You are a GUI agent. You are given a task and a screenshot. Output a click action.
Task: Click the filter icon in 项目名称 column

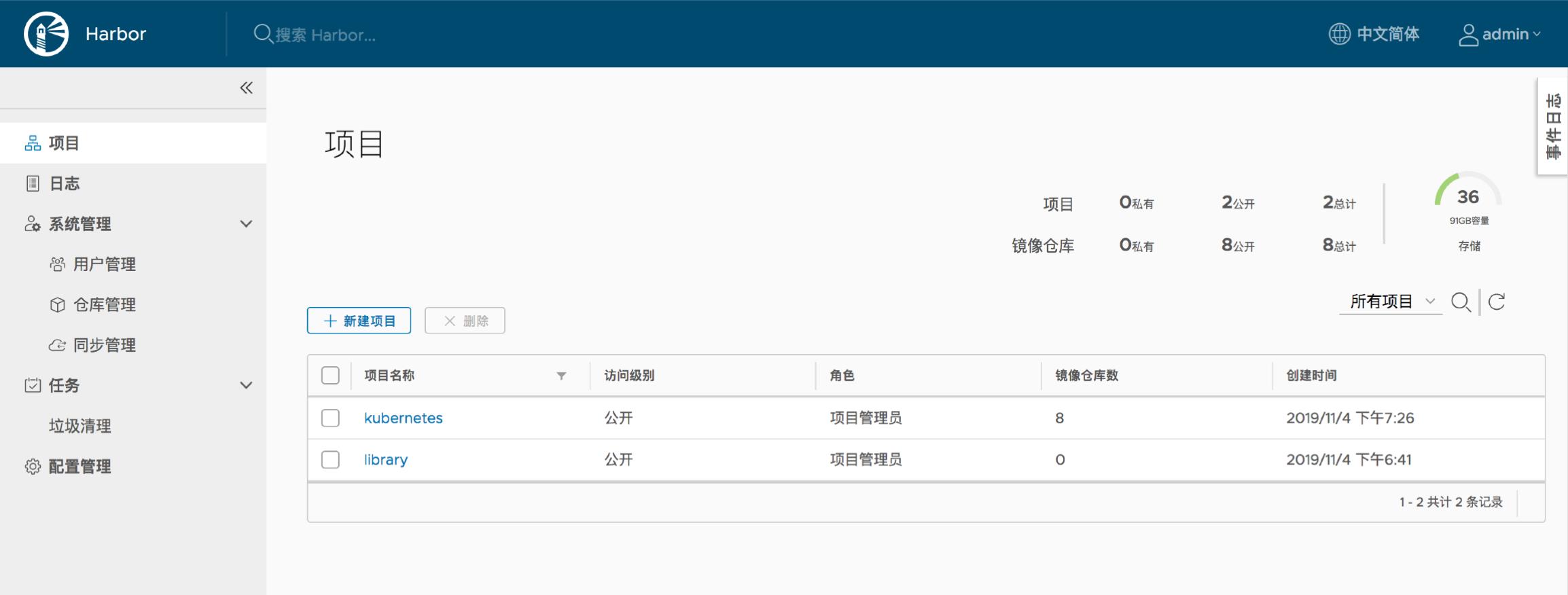click(x=561, y=376)
